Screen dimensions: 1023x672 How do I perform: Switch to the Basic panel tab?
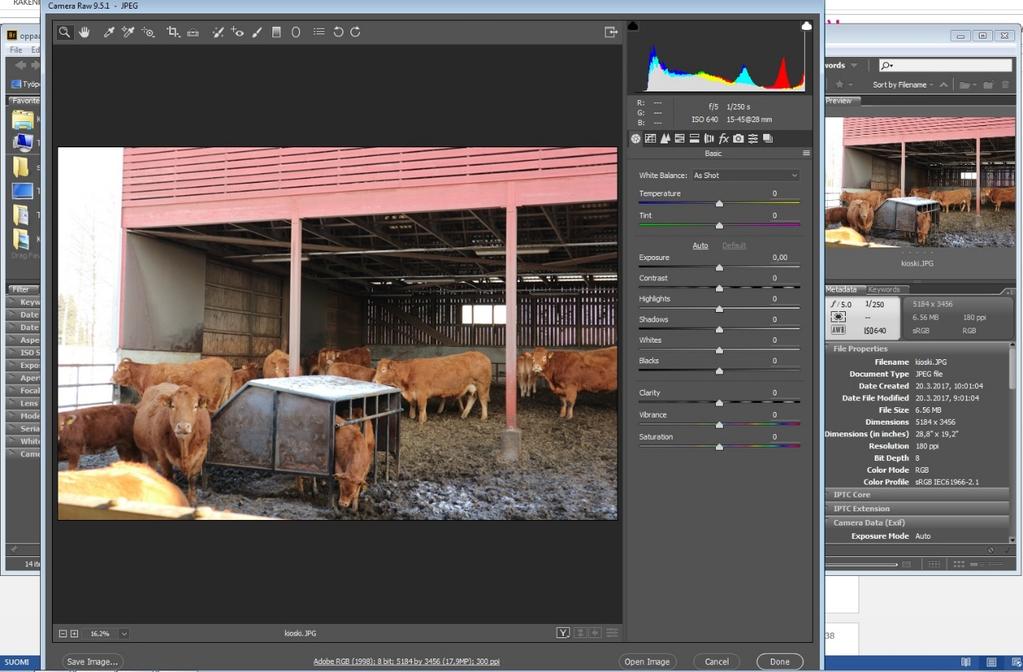tap(635, 138)
